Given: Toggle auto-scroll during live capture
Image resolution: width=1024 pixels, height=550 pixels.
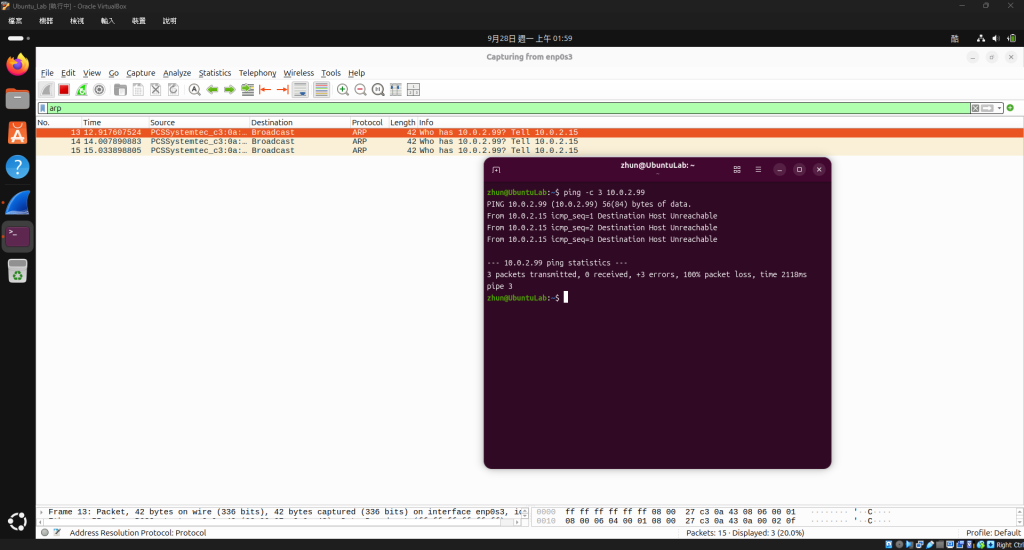Looking at the screenshot, I should point(300,89).
